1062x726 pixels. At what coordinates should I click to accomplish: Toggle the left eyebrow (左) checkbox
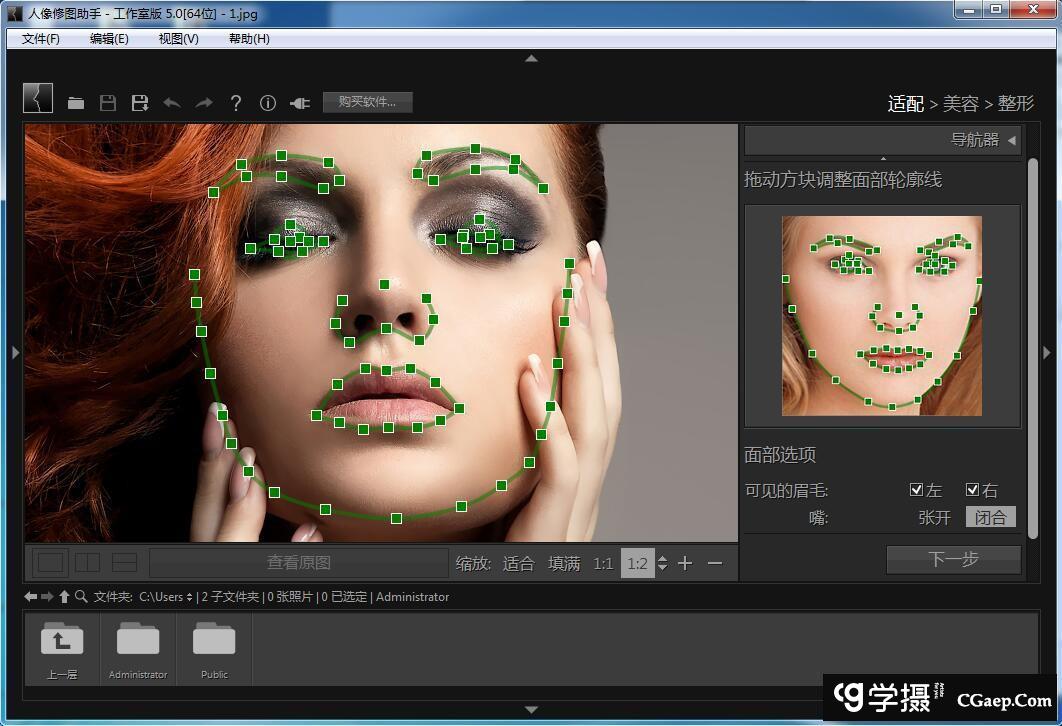click(916, 490)
